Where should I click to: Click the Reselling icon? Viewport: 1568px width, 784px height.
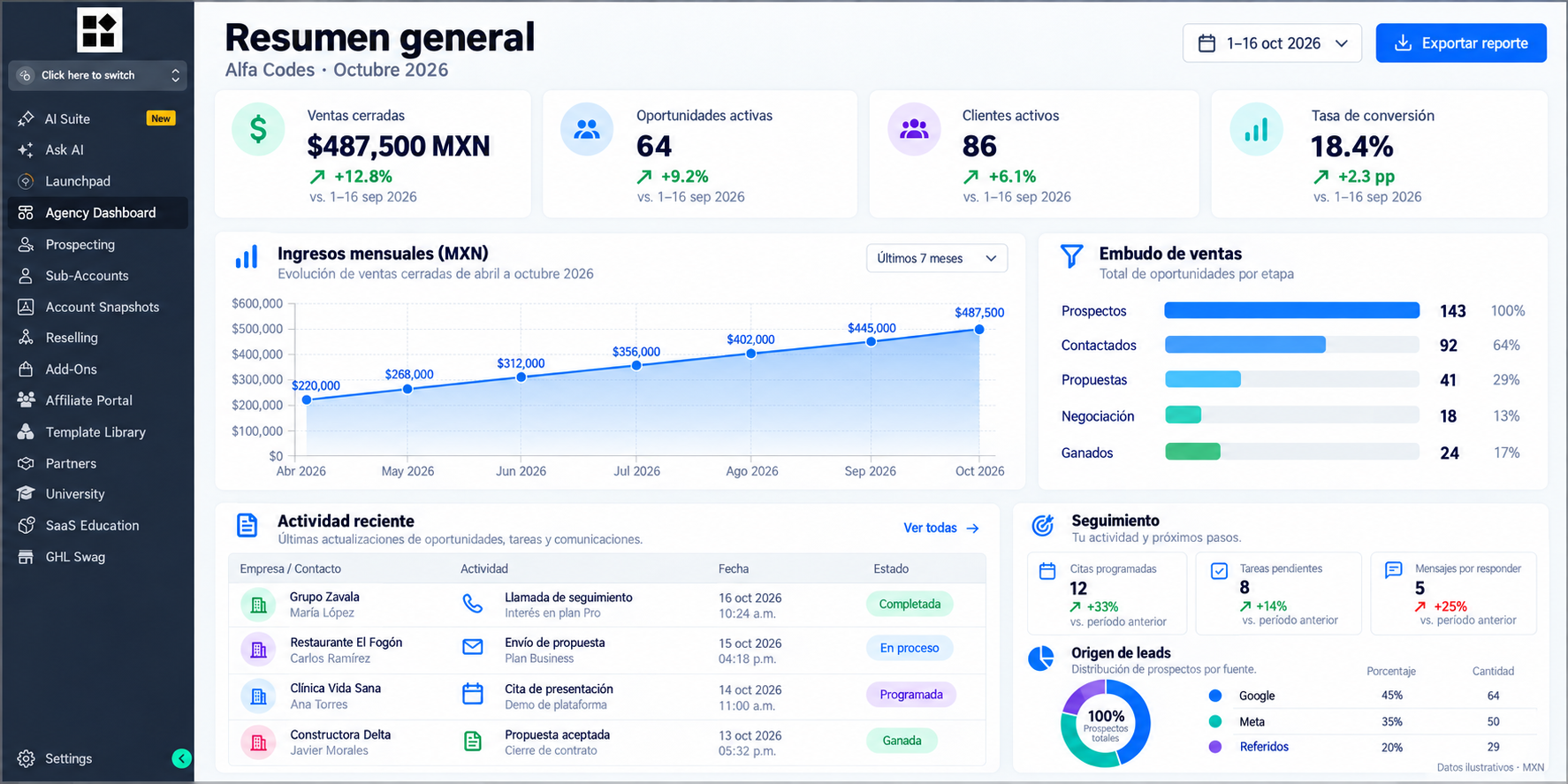coord(26,338)
